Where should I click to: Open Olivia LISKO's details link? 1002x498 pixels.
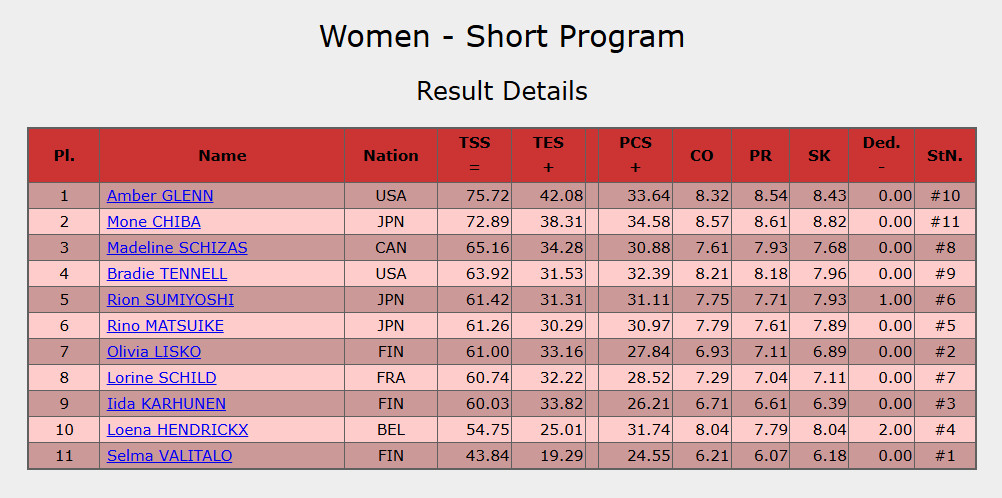154,352
